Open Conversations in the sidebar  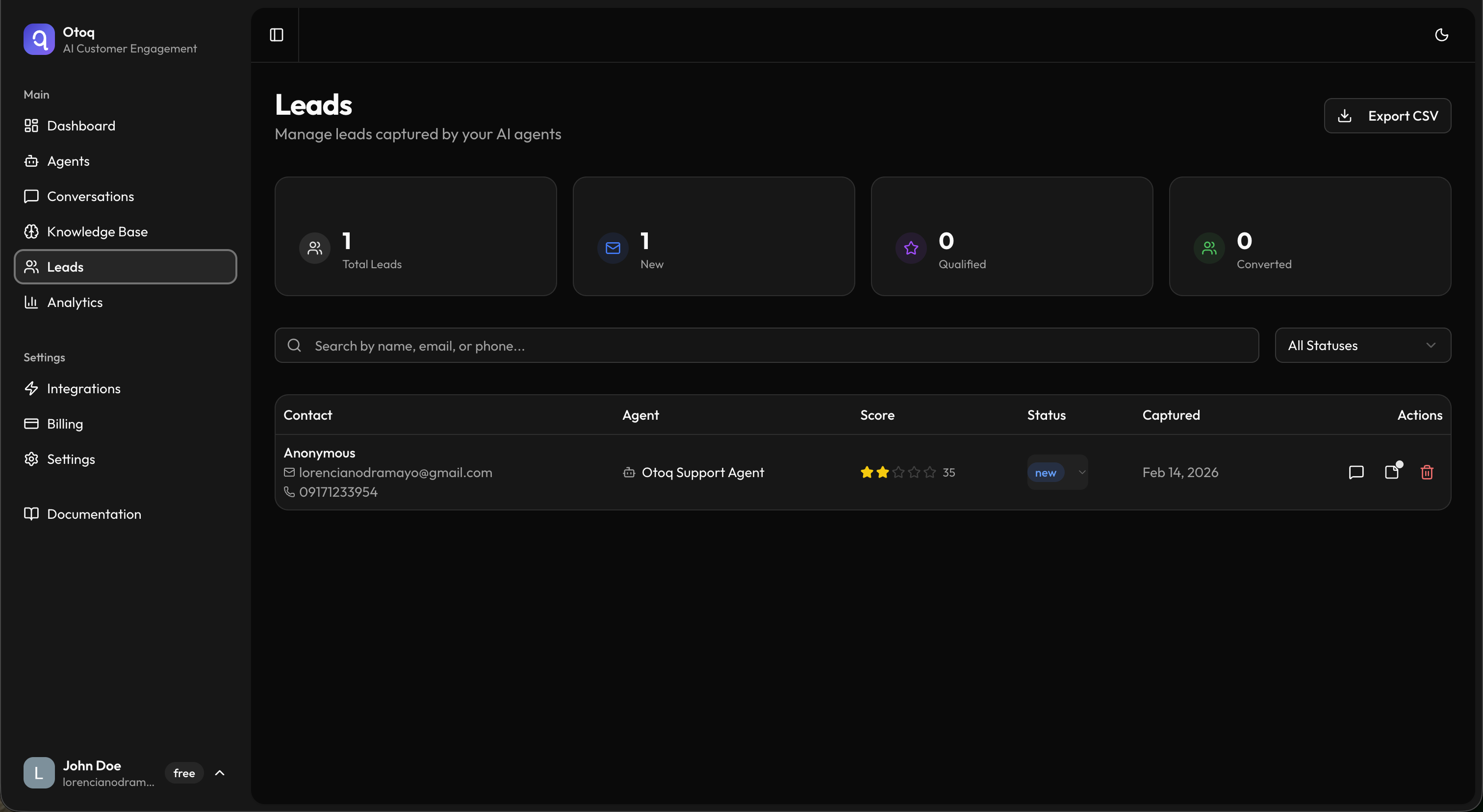[90, 196]
